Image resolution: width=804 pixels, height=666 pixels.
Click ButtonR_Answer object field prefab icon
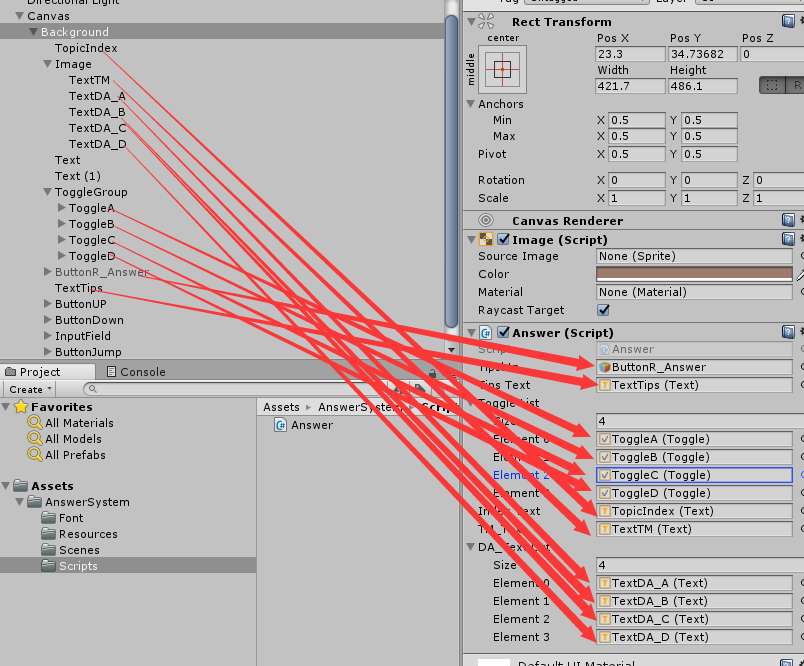click(x=605, y=367)
